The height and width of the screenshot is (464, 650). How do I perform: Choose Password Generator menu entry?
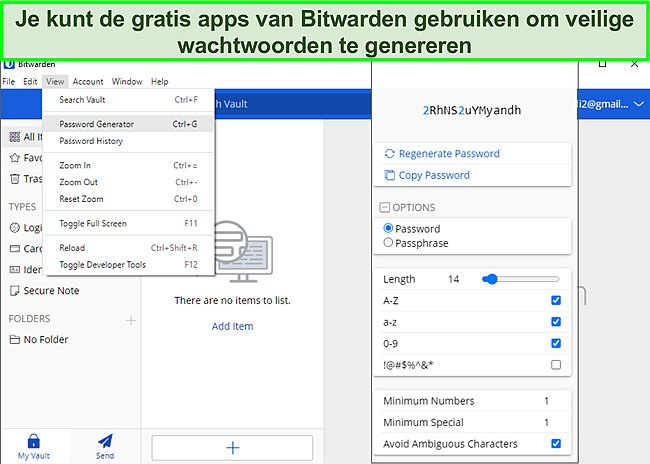(x=129, y=124)
